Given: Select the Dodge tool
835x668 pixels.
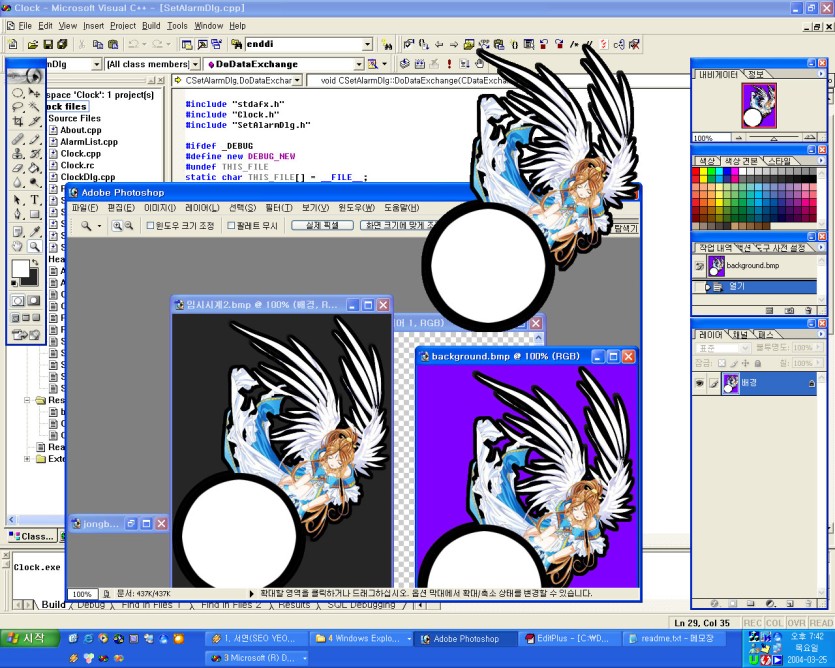Looking at the screenshot, I should point(35,182).
